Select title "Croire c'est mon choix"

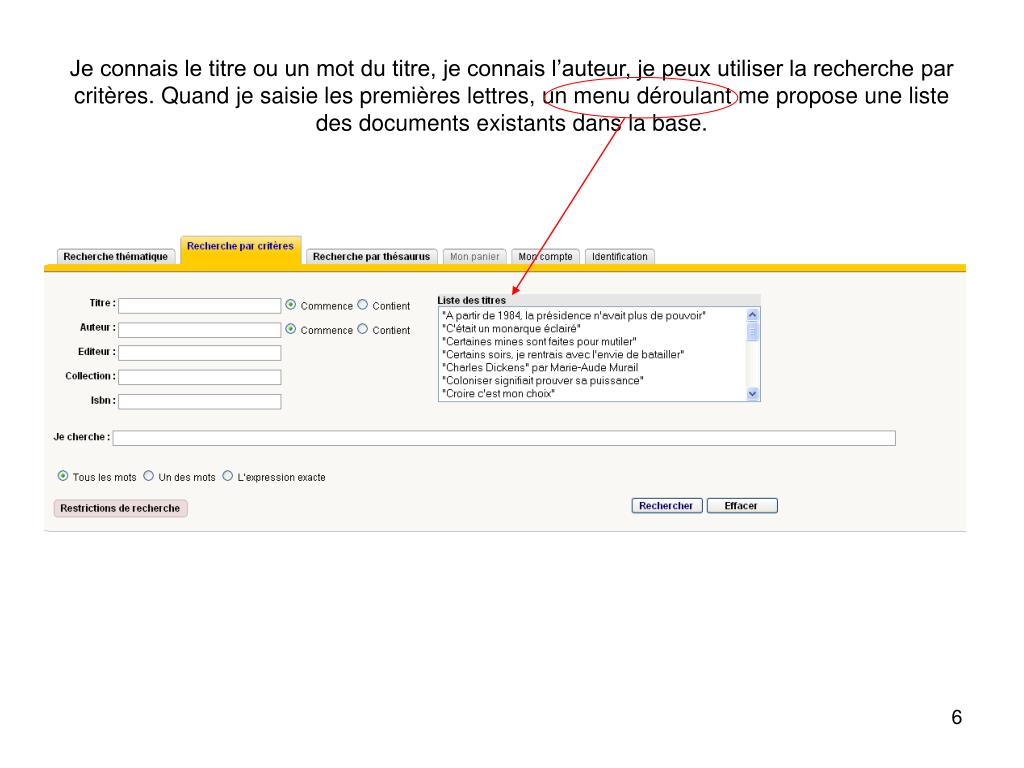[498, 394]
